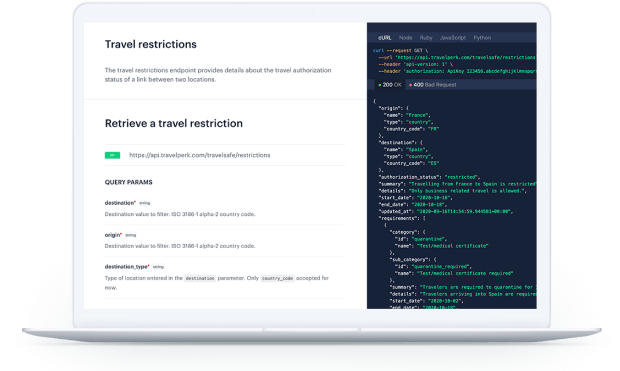
Task: Show the 400 Bad Request response
Action: point(433,85)
